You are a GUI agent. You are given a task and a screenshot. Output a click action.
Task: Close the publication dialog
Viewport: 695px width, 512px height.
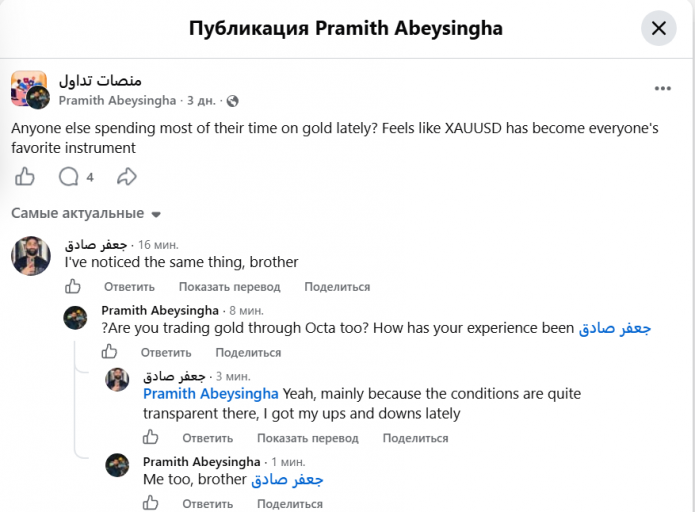coord(659,28)
